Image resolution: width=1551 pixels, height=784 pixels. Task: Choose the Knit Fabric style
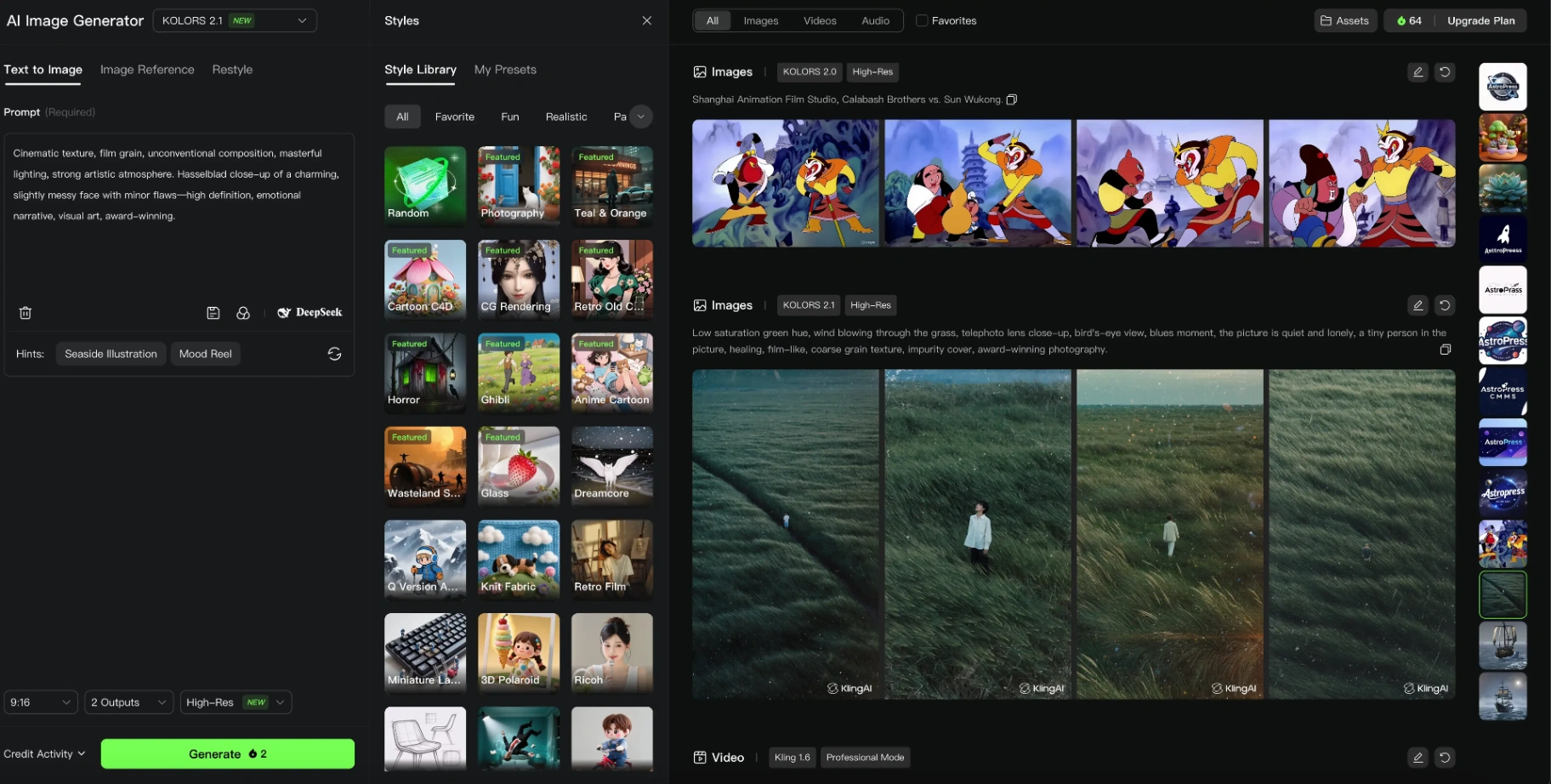pyautogui.click(x=519, y=560)
